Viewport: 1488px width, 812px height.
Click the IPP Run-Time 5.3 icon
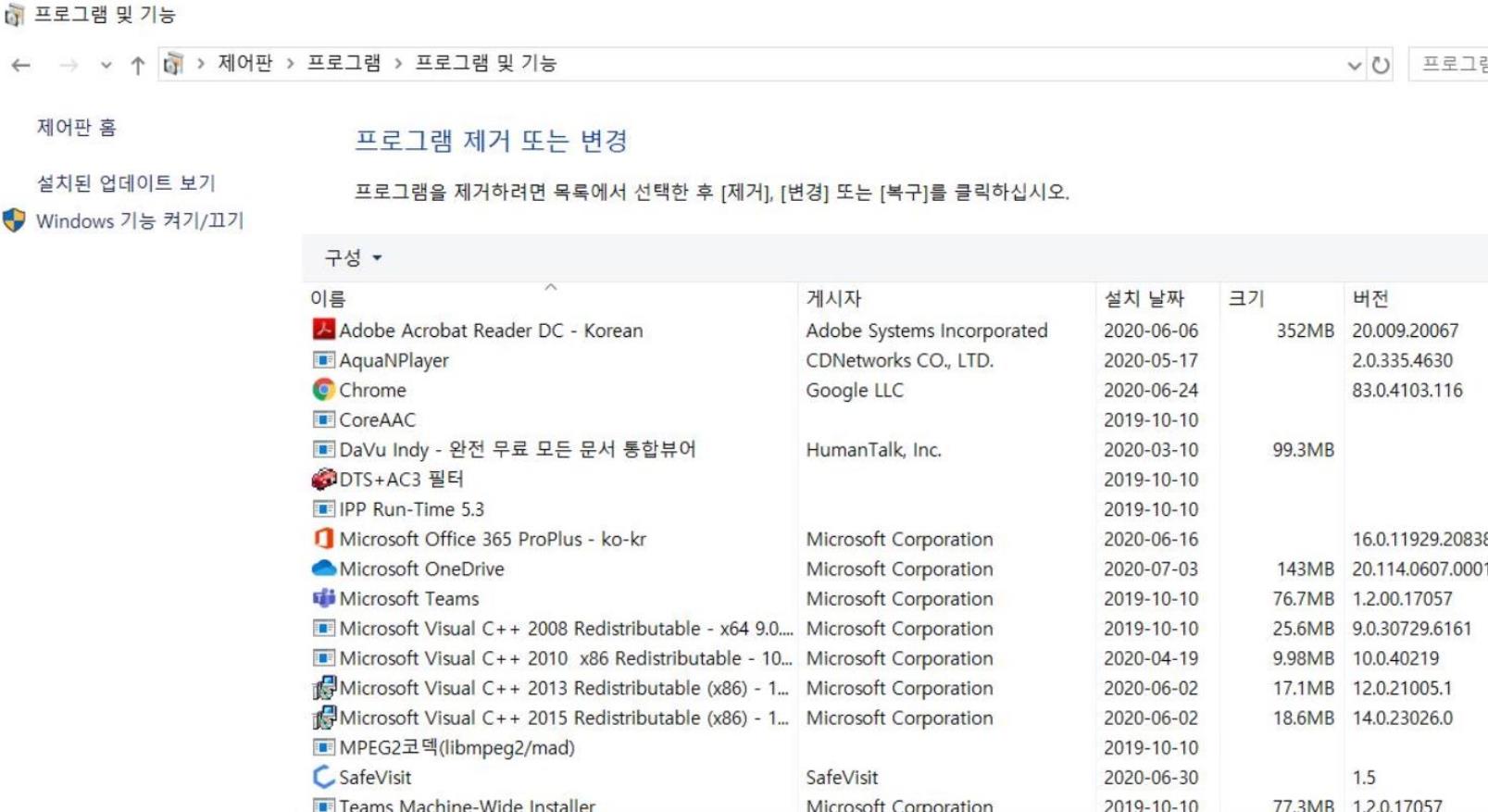click(x=323, y=509)
